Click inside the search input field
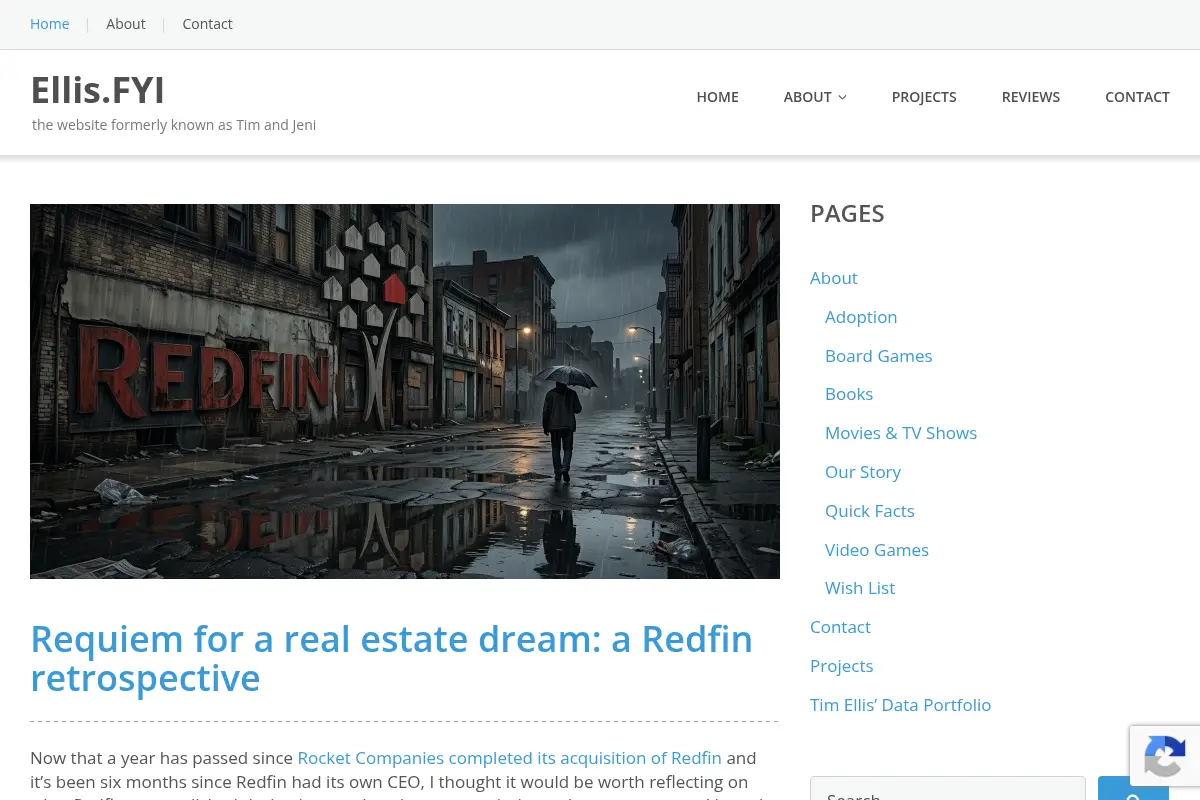This screenshot has height=800, width=1200. pos(948,788)
